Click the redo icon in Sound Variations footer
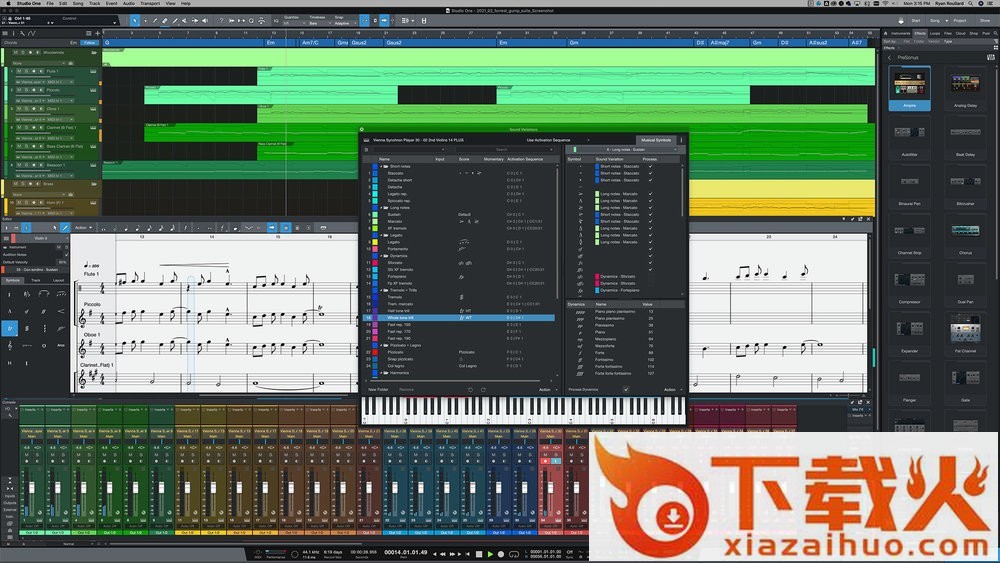This screenshot has width=1000, height=563. point(483,390)
